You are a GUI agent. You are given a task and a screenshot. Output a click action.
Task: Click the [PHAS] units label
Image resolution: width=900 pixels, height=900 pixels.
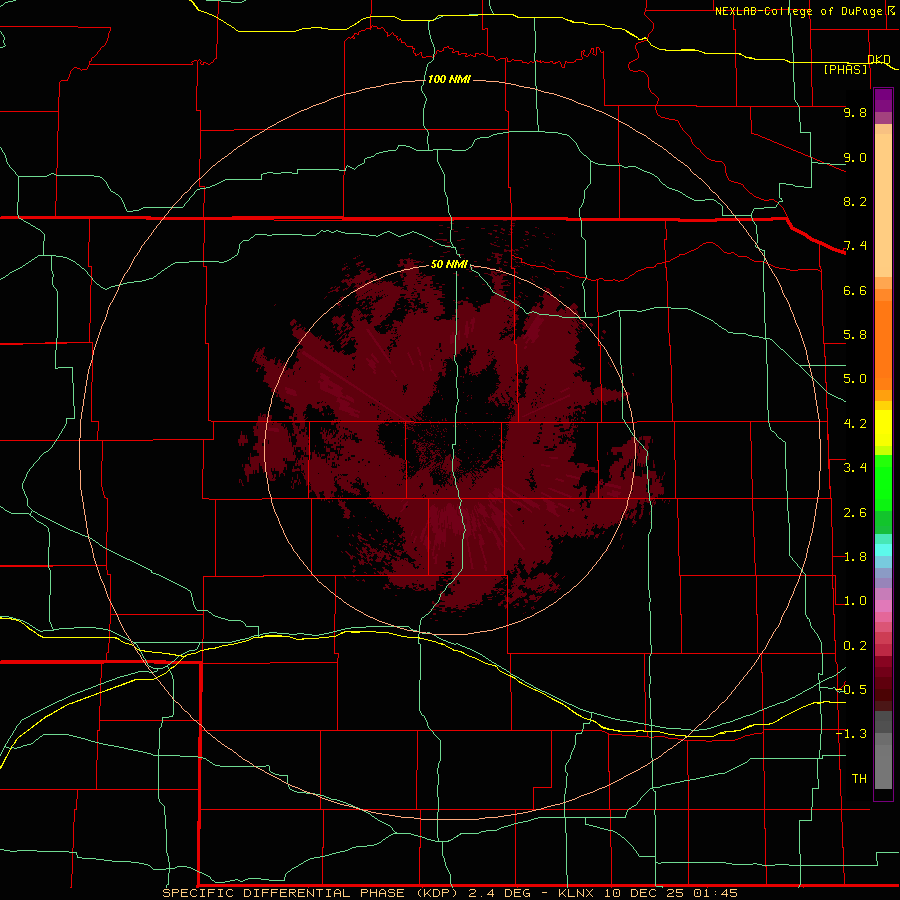(x=845, y=69)
